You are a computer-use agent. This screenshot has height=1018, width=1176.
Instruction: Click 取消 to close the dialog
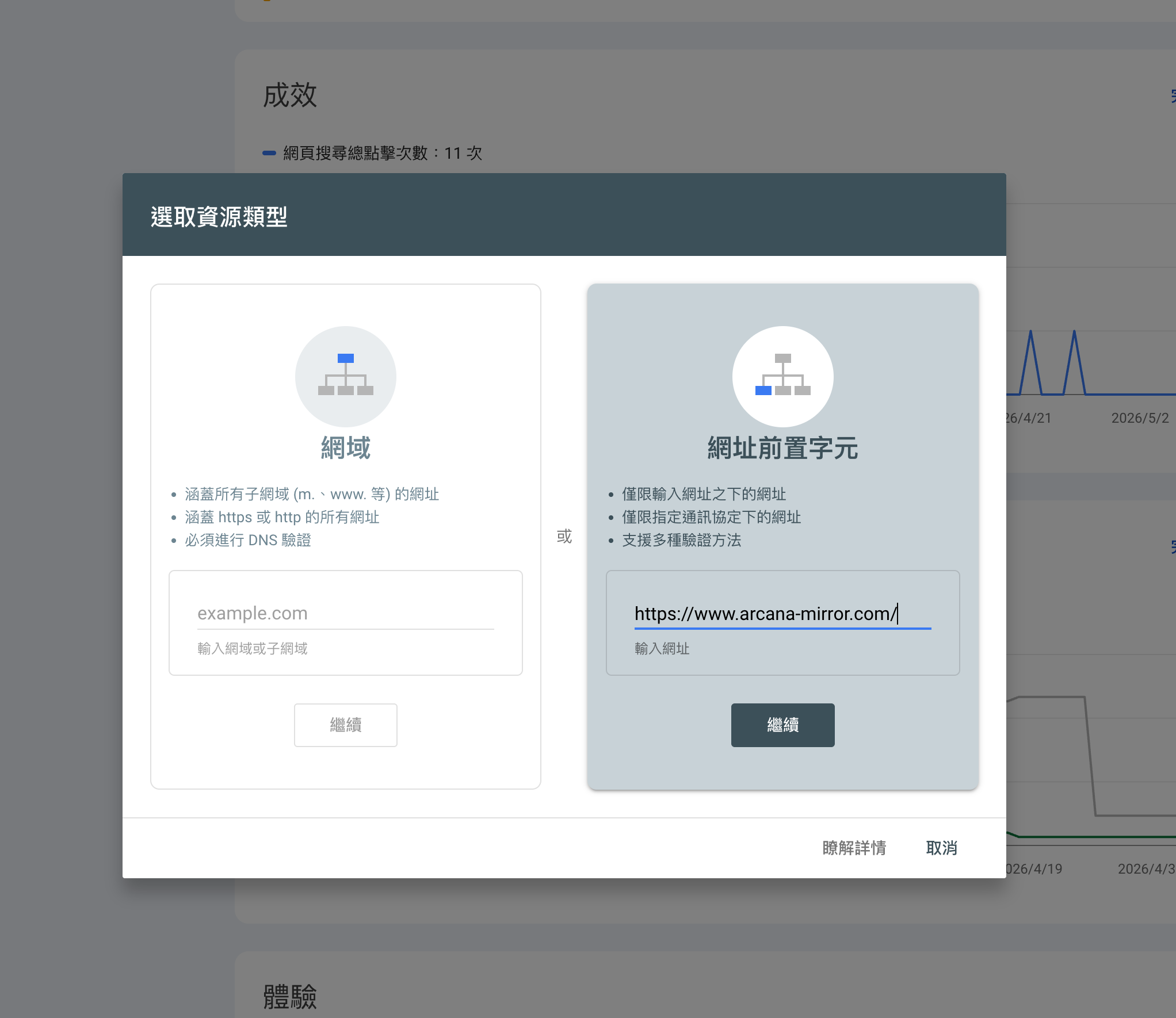(941, 848)
